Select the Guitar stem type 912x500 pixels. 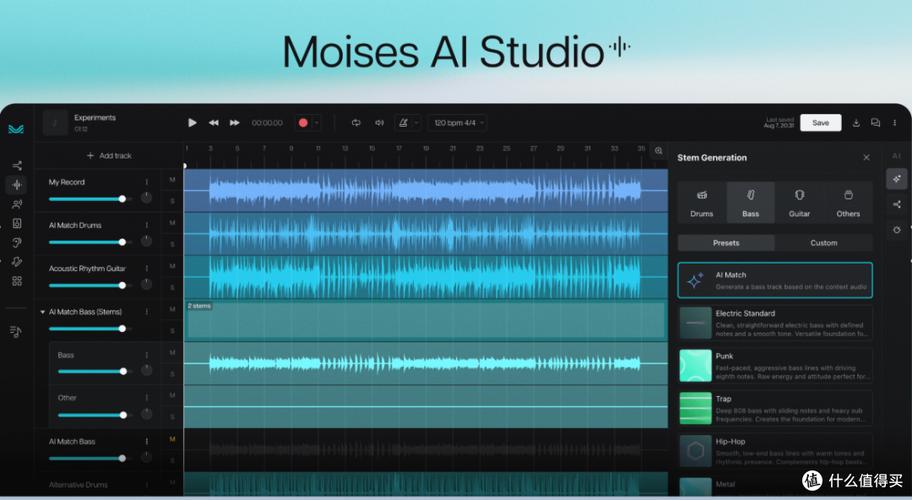pos(799,202)
